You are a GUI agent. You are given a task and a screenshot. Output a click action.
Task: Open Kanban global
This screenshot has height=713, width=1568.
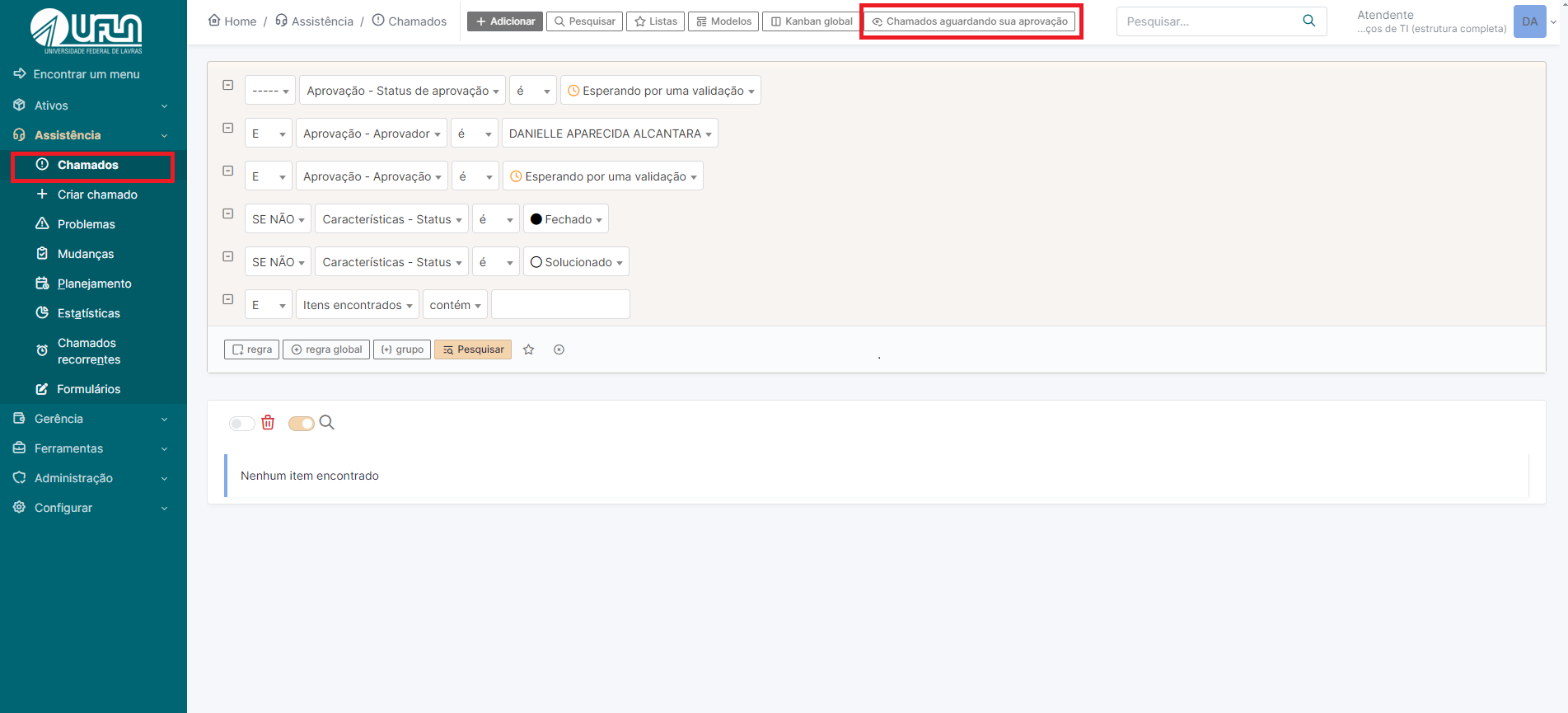[x=812, y=21]
